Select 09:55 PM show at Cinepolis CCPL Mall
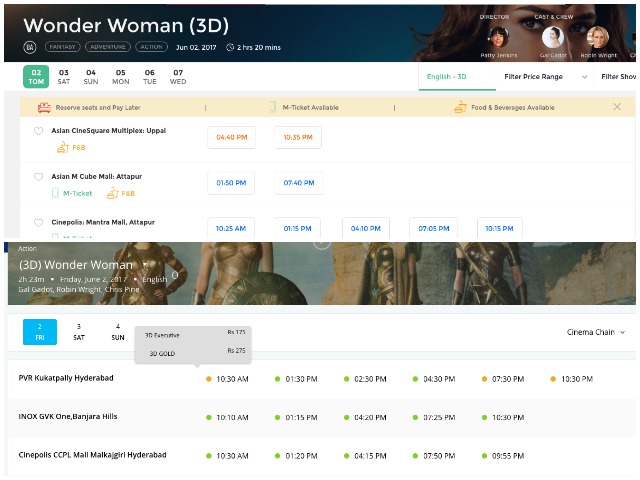Viewport: 640px width, 480px height. (503, 456)
